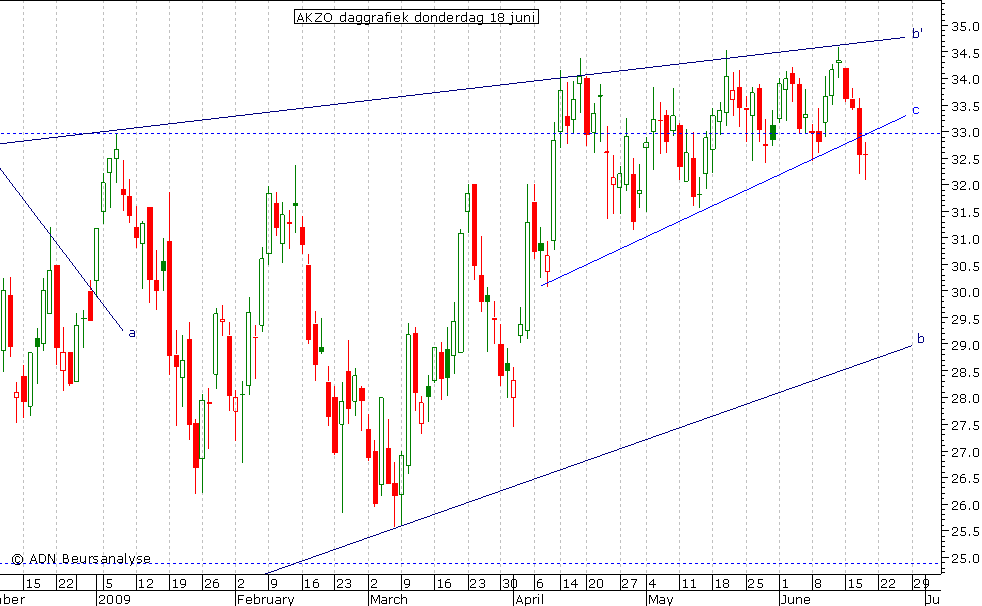Click the 28.5 price axis label

965,372
